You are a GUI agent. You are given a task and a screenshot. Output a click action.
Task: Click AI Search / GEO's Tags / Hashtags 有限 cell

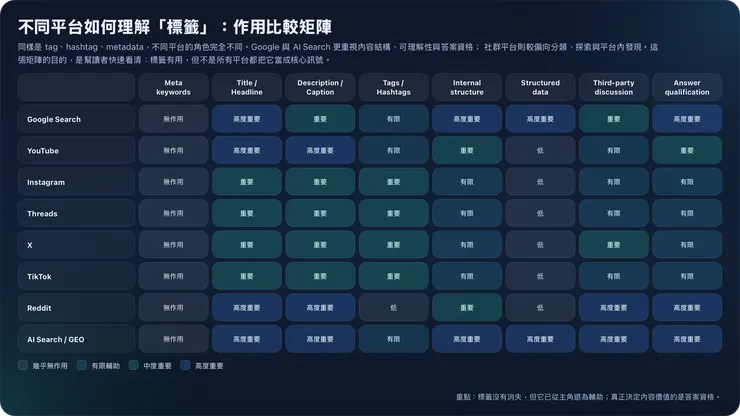pos(394,339)
